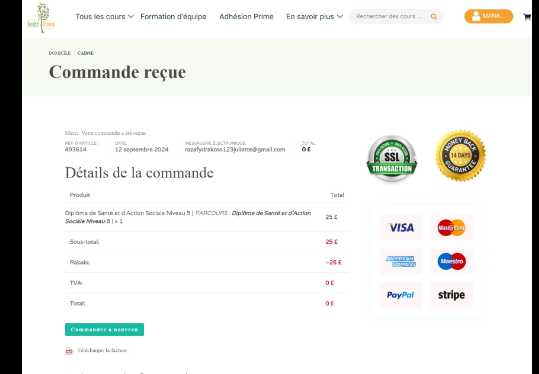This screenshot has width=539, height=374.
Task: Click the Stripe payment logo
Action: tap(451, 295)
